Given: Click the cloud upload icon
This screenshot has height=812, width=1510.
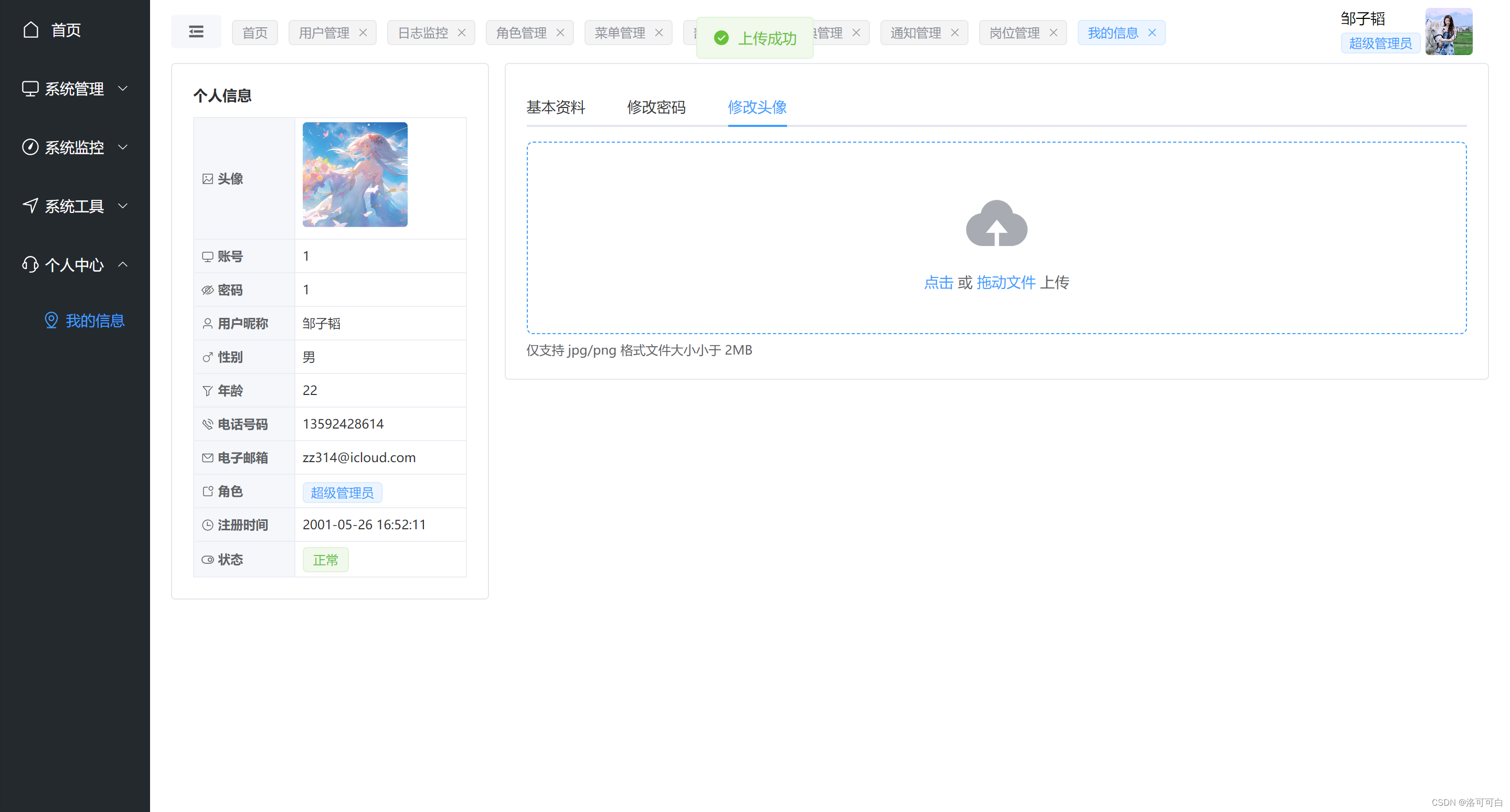Looking at the screenshot, I should pyautogui.click(x=996, y=223).
